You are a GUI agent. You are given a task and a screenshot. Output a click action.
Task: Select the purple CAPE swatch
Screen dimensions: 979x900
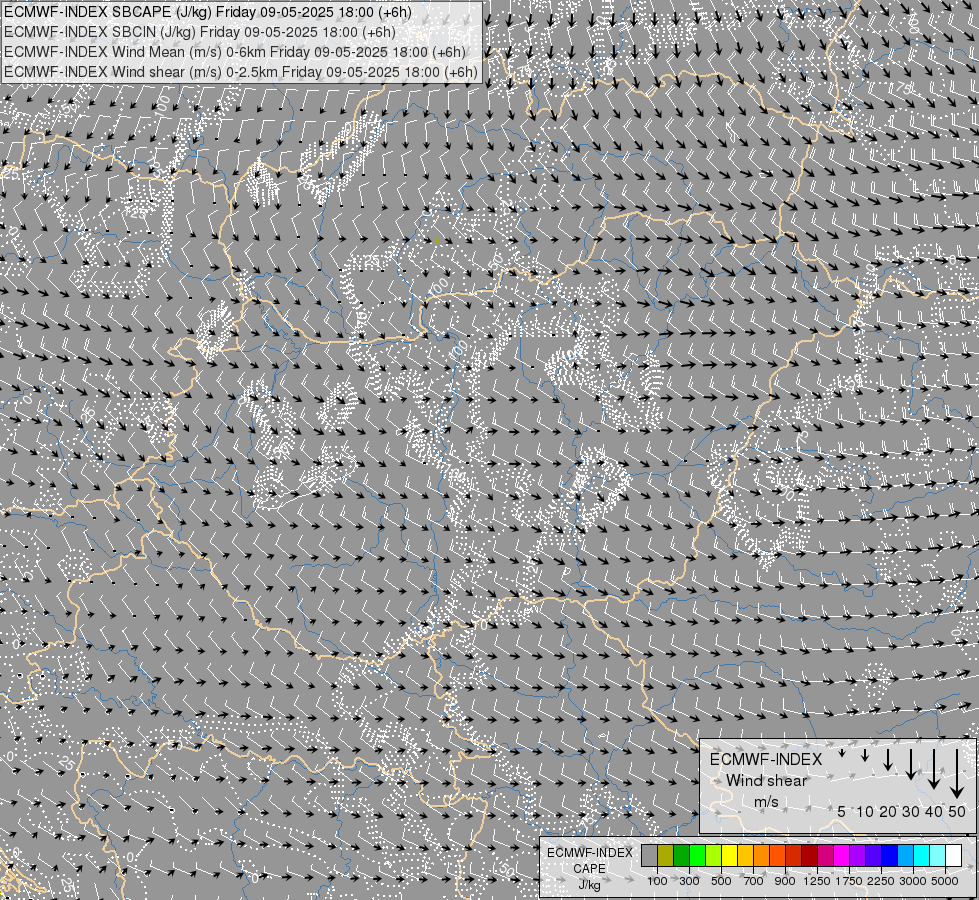coord(858,856)
